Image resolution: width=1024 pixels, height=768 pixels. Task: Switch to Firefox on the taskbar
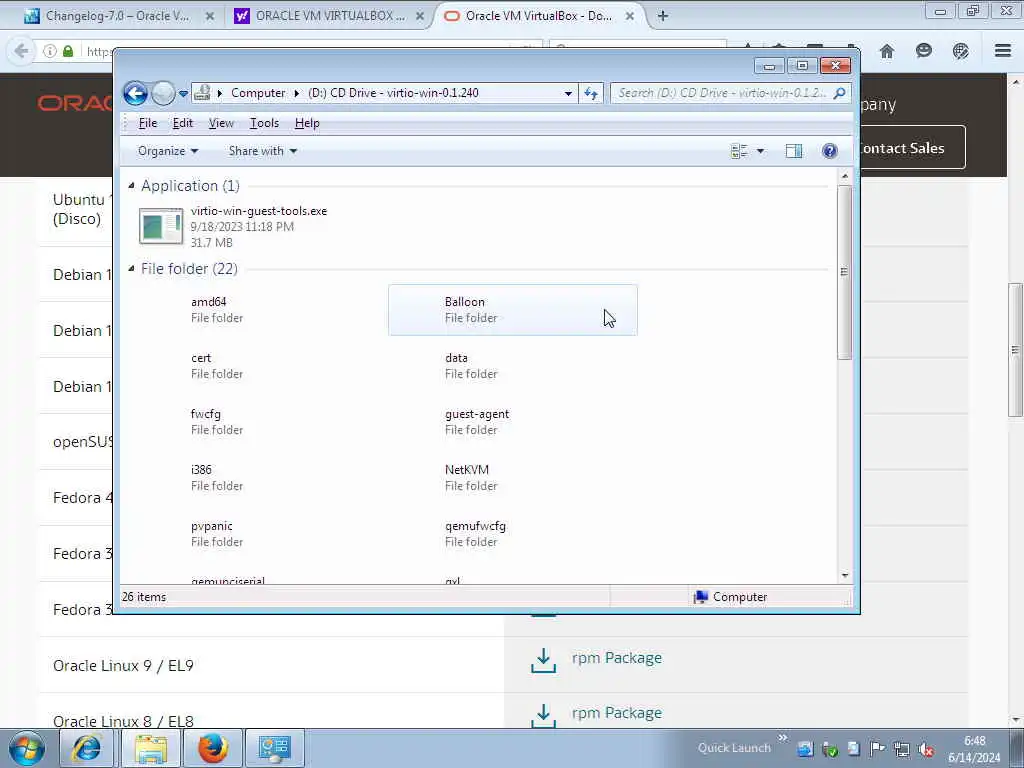coord(213,748)
